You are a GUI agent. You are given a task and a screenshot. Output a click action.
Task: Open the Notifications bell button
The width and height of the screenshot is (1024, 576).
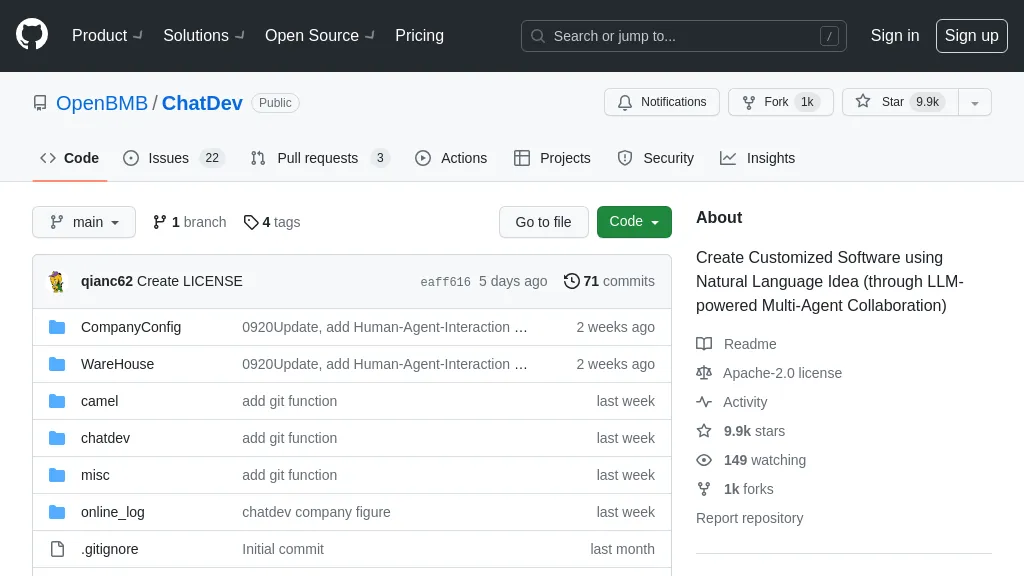[x=661, y=102]
